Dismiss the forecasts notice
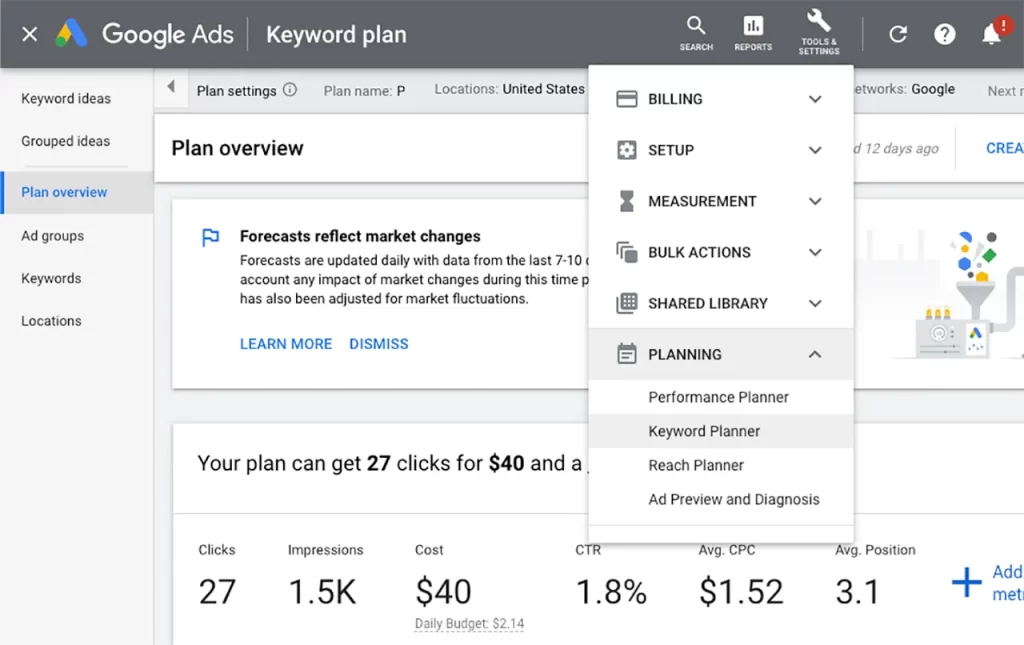This screenshot has height=645, width=1024. pos(379,344)
